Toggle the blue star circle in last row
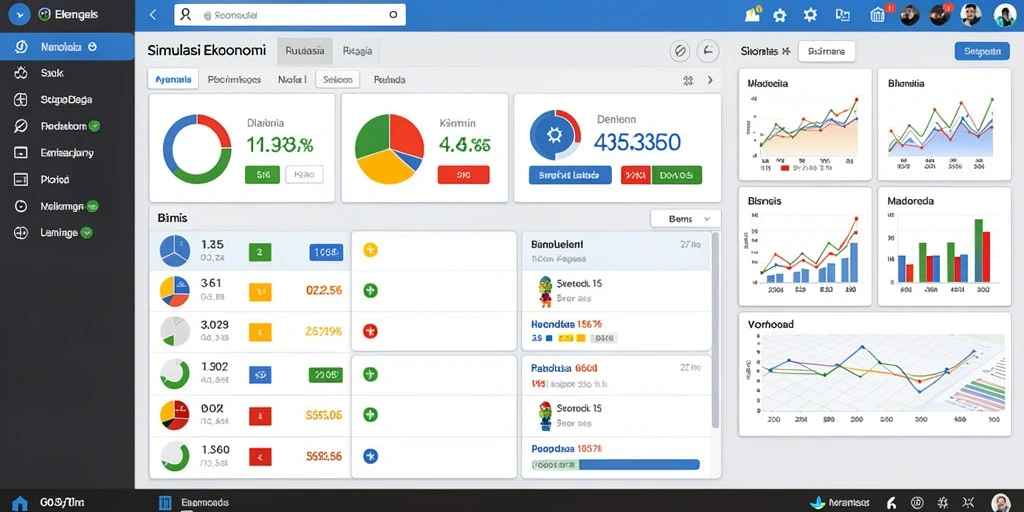The width and height of the screenshot is (1024, 512). point(370,456)
